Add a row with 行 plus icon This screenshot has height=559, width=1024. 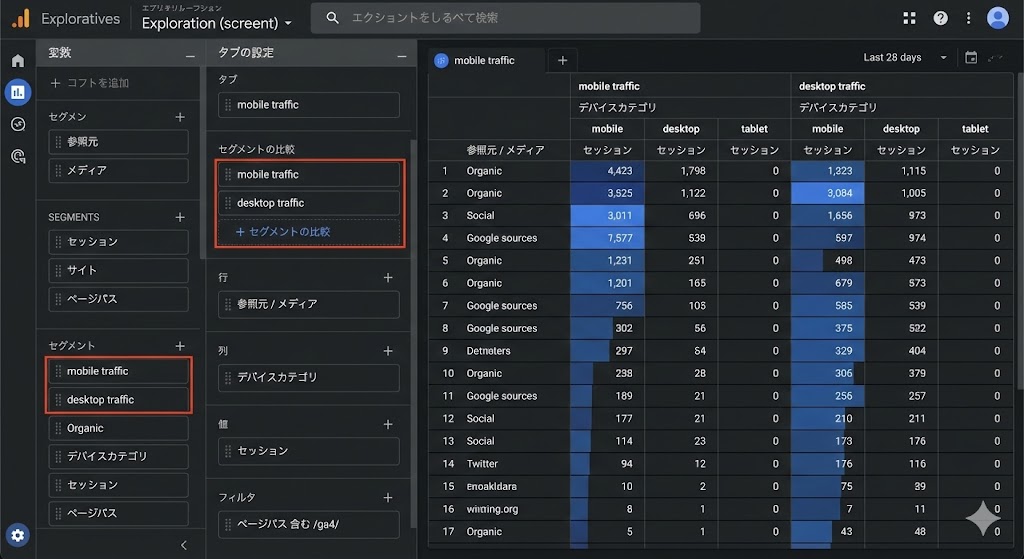[x=388, y=278]
